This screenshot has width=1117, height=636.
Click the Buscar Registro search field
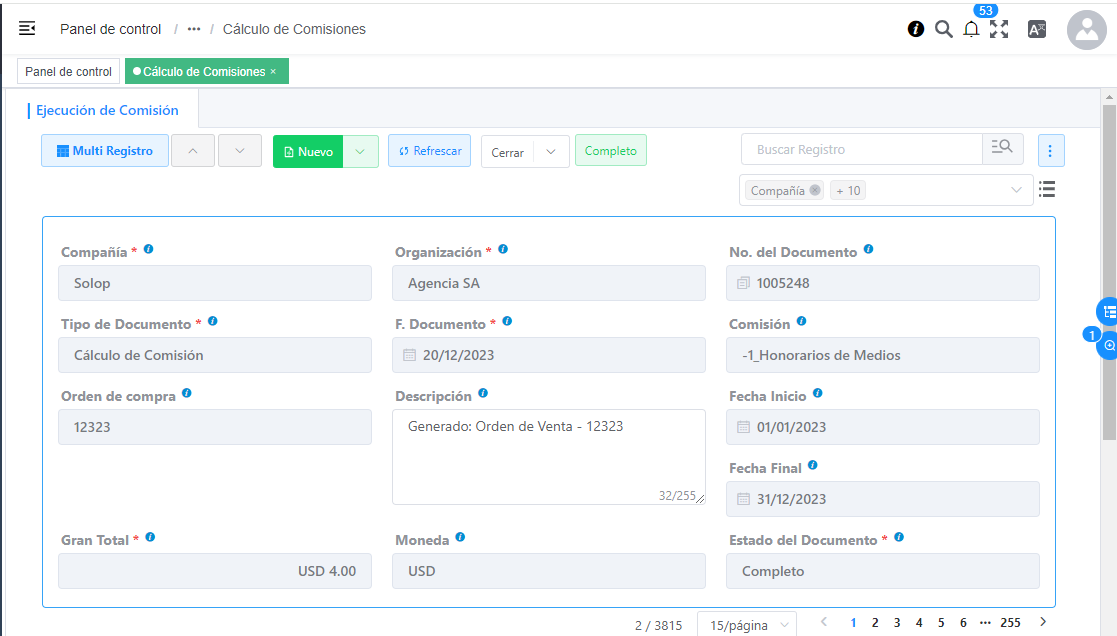point(862,149)
